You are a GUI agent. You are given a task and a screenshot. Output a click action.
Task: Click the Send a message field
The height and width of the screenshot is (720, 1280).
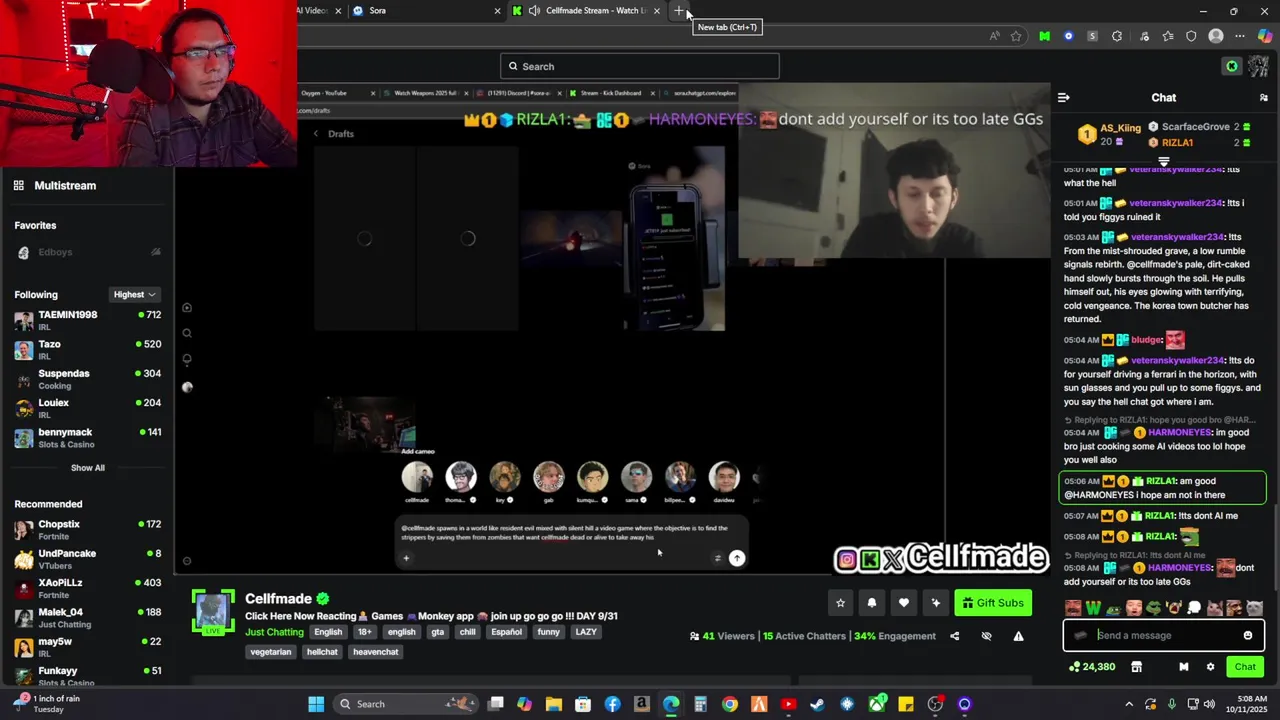coord(1164,635)
